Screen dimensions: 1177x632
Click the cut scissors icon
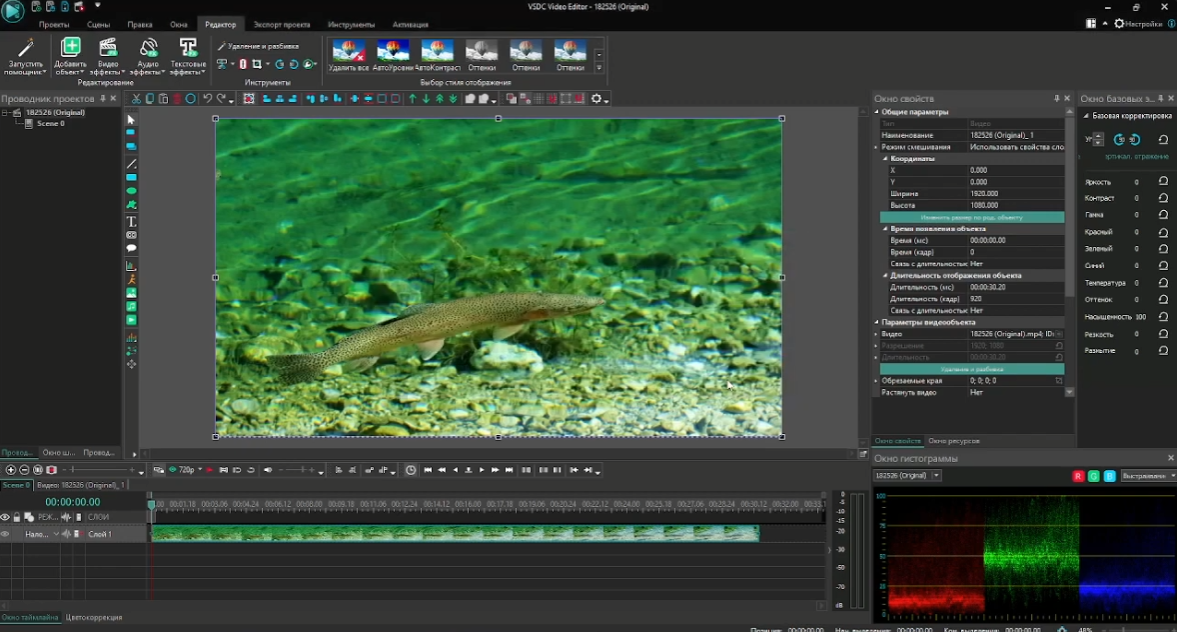136,98
